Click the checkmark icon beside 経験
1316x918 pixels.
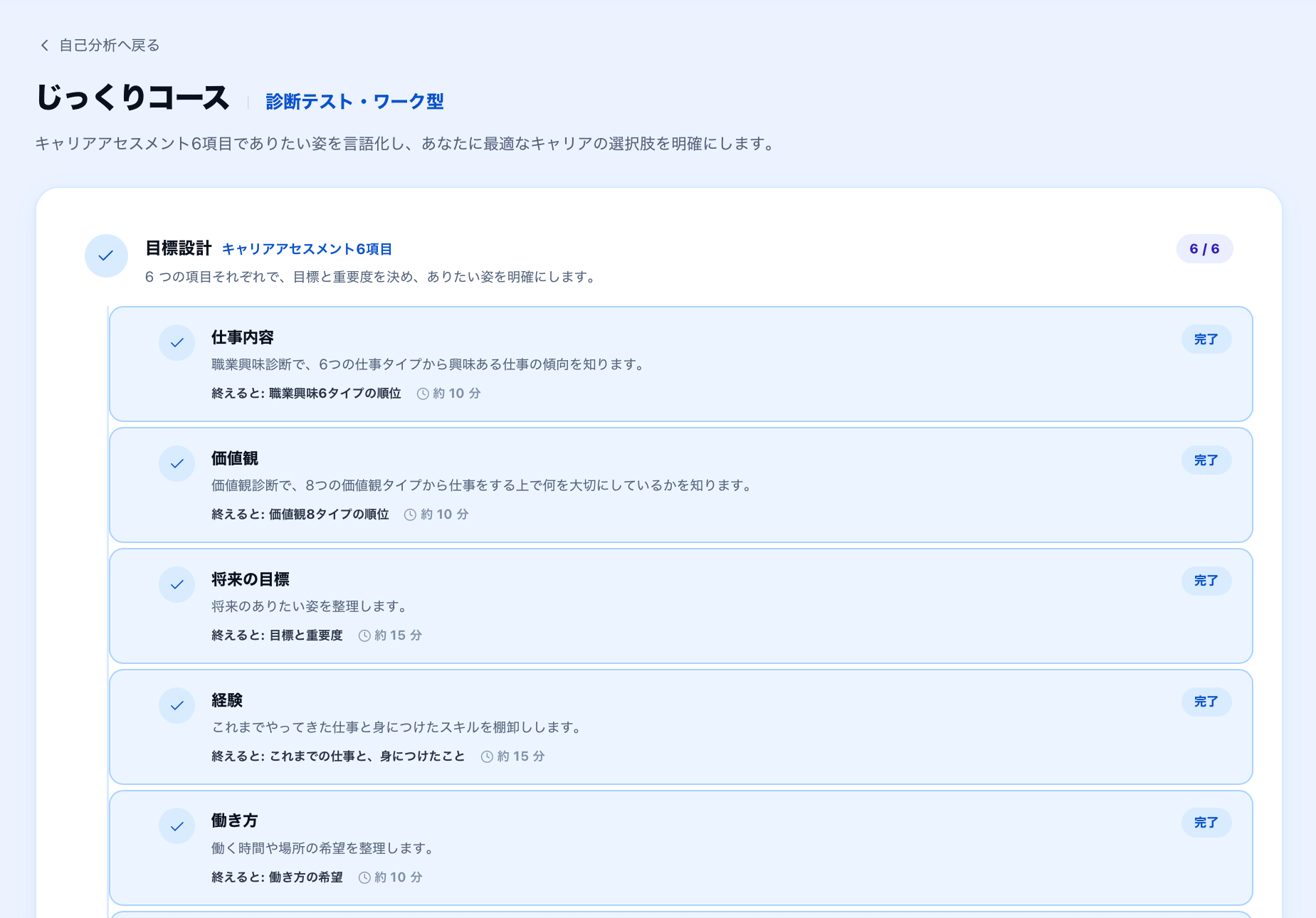(x=177, y=706)
